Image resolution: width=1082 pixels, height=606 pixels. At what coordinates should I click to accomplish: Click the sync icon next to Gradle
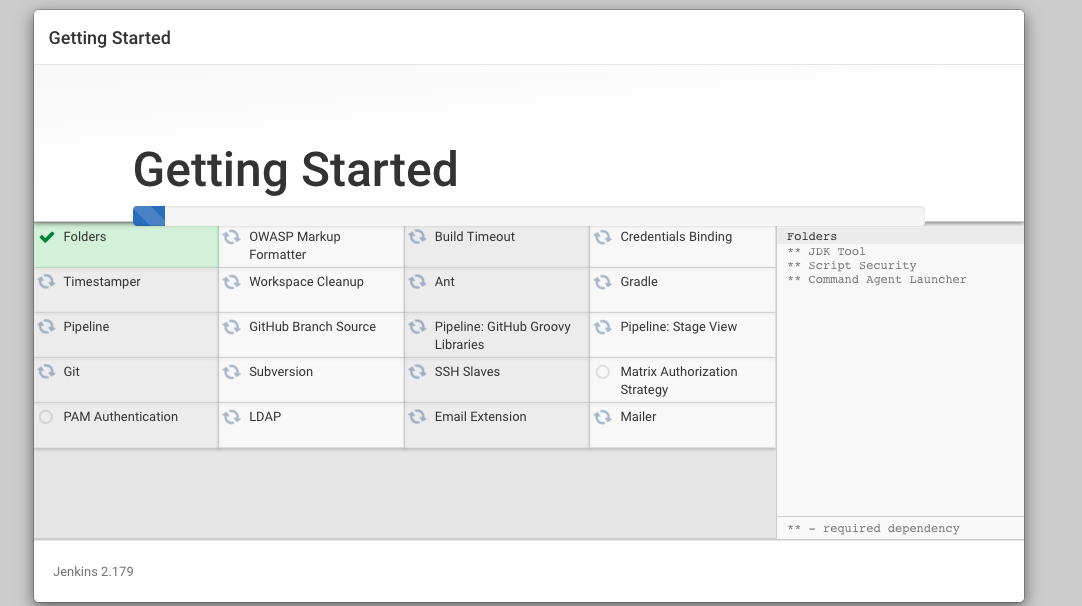pos(603,282)
